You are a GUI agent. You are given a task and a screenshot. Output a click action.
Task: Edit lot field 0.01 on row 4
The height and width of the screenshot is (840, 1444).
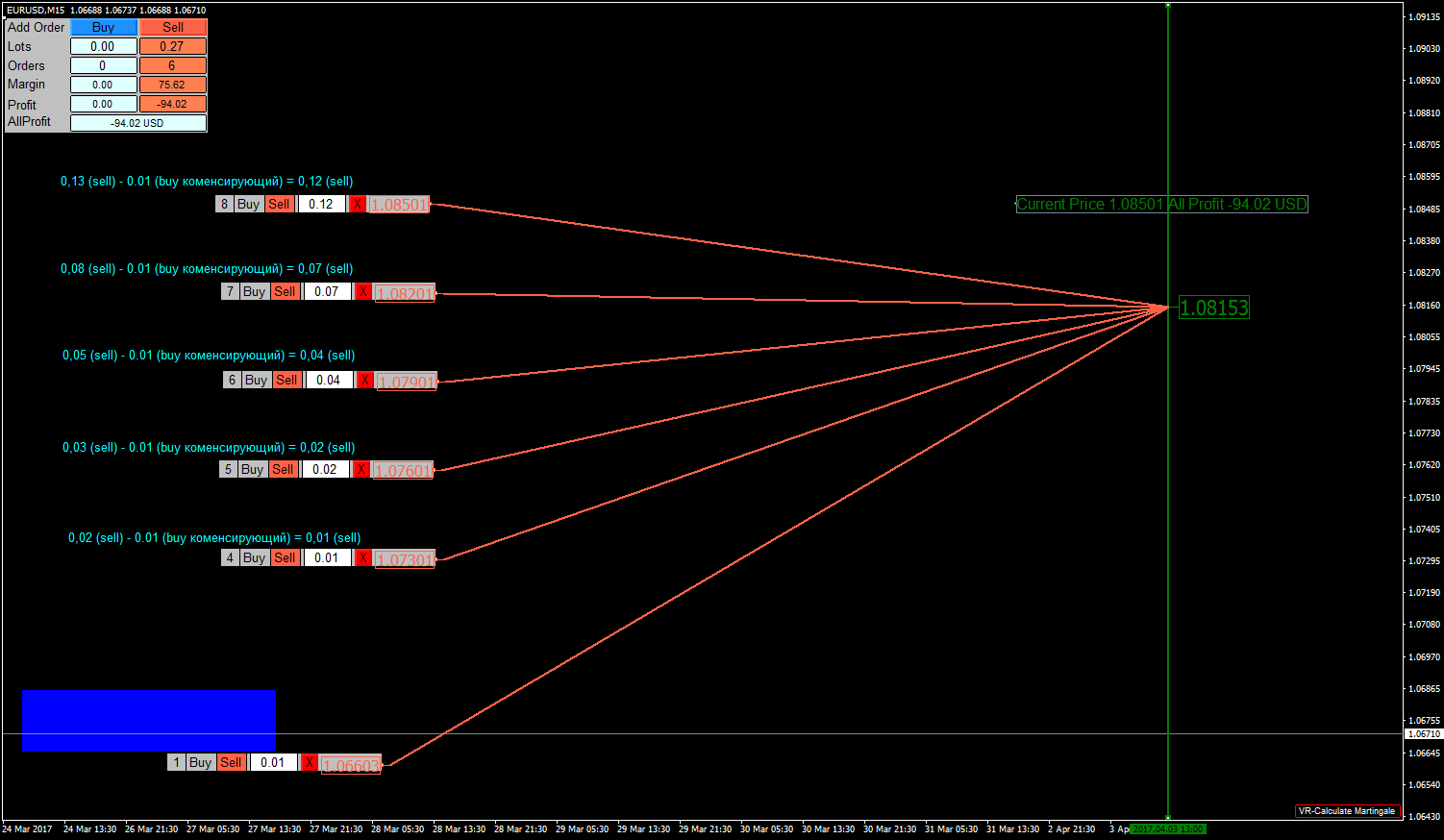click(327, 557)
